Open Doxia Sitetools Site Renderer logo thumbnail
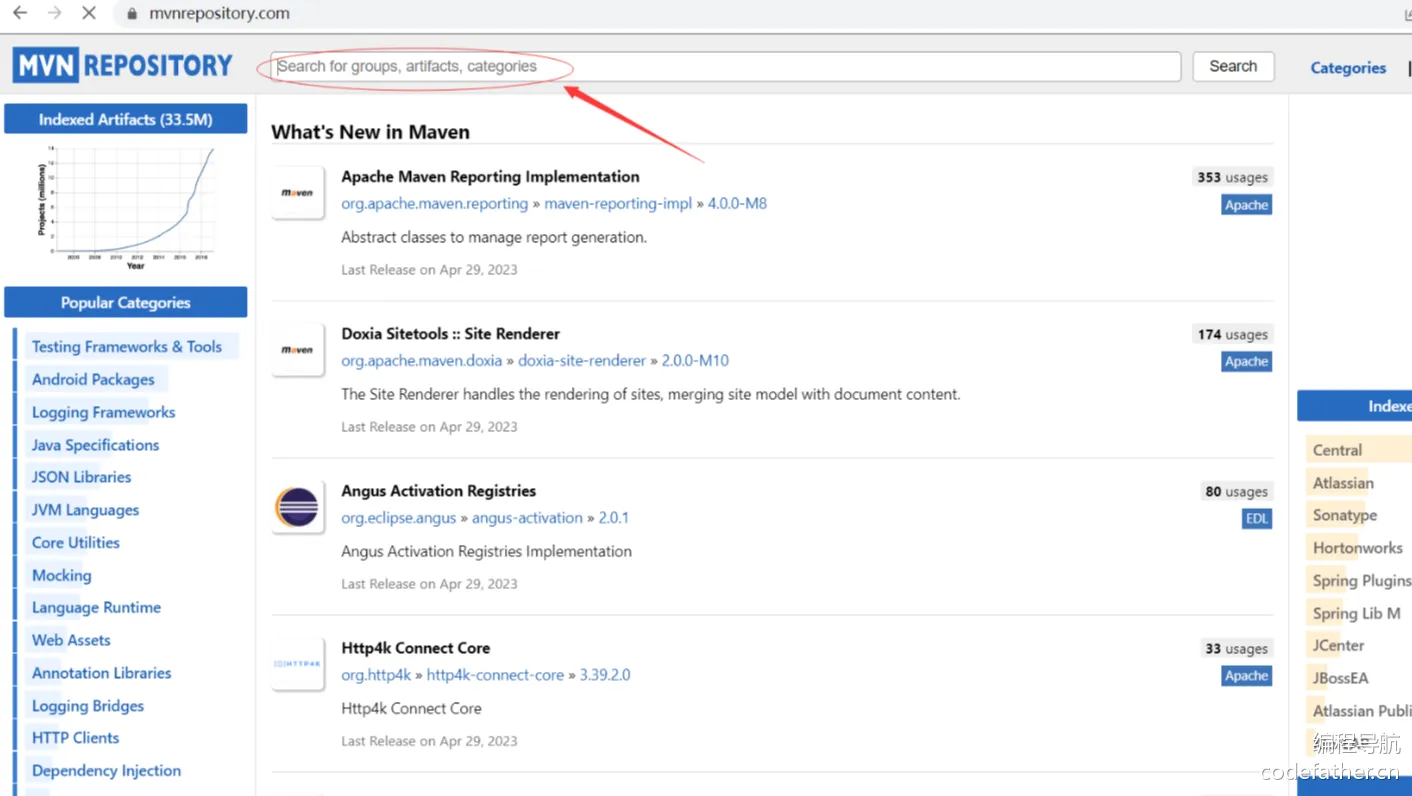This screenshot has width=1412, height=796. click(298, 350)
